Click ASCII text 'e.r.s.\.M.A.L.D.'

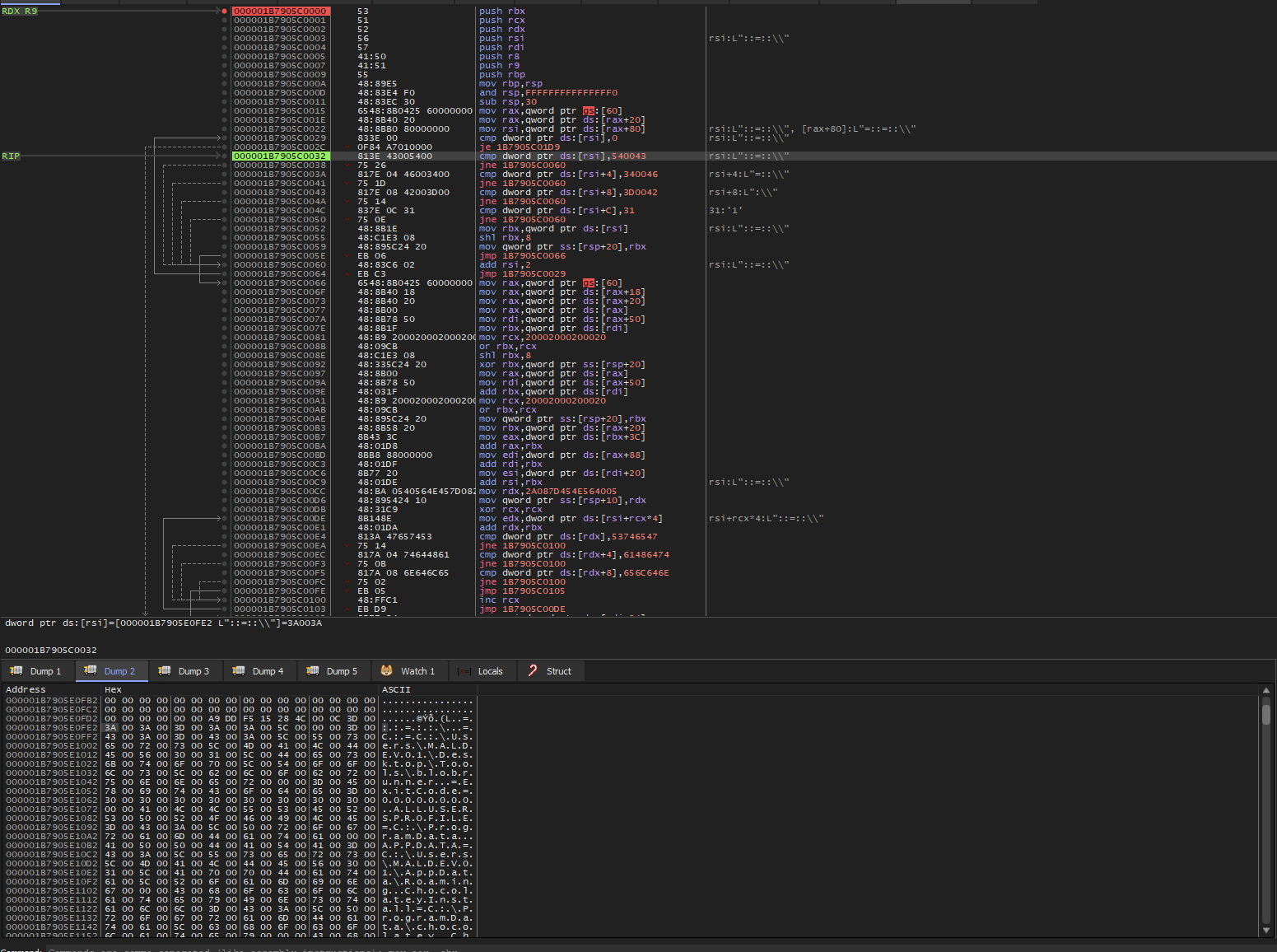tap(427, 745)
